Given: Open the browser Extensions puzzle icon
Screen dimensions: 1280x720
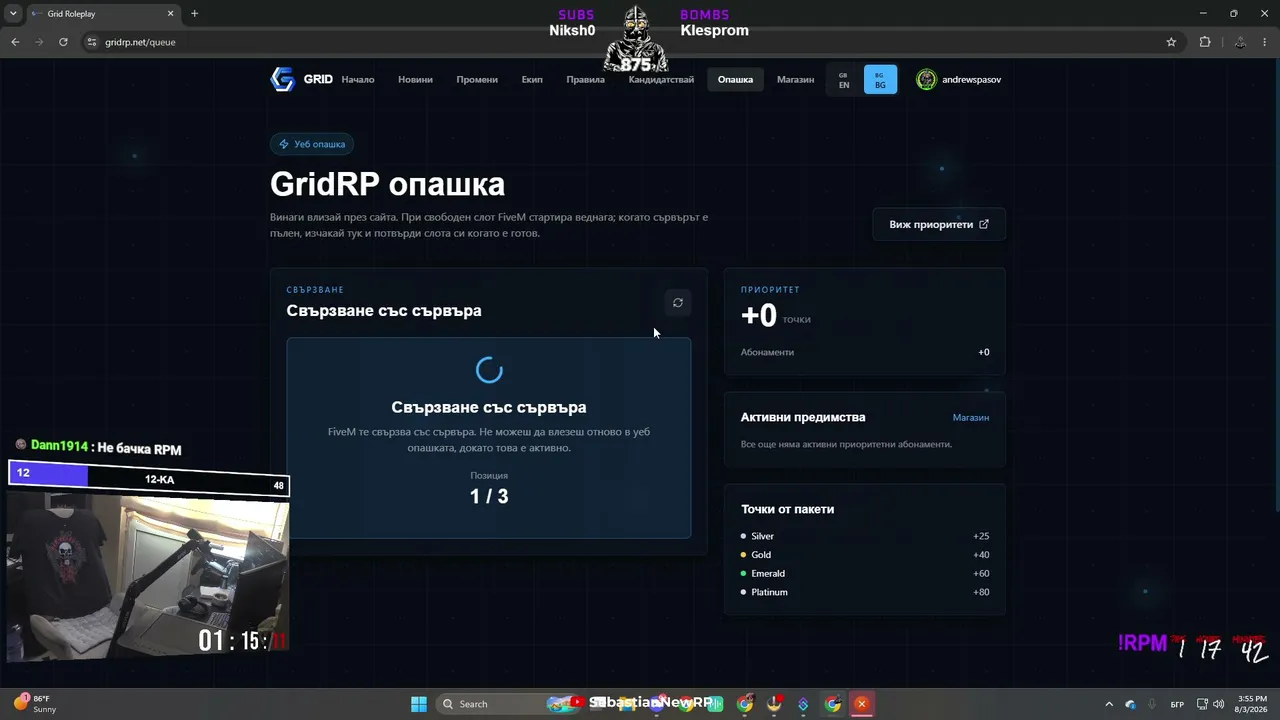Looking at the screenshot, I should click(x=1205, y=42).
